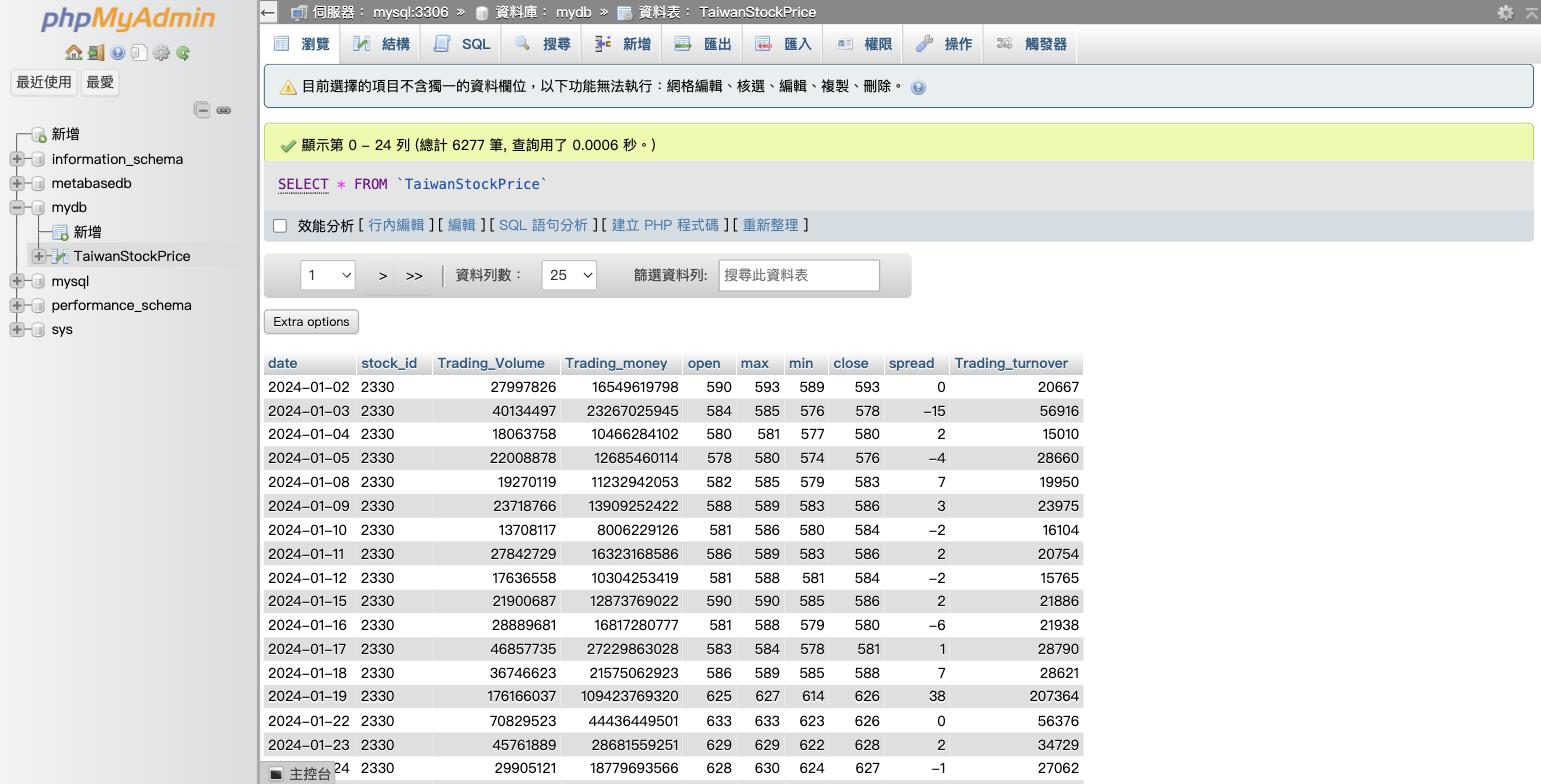
Task: Expand the sys database node
Action: point(17,329)
